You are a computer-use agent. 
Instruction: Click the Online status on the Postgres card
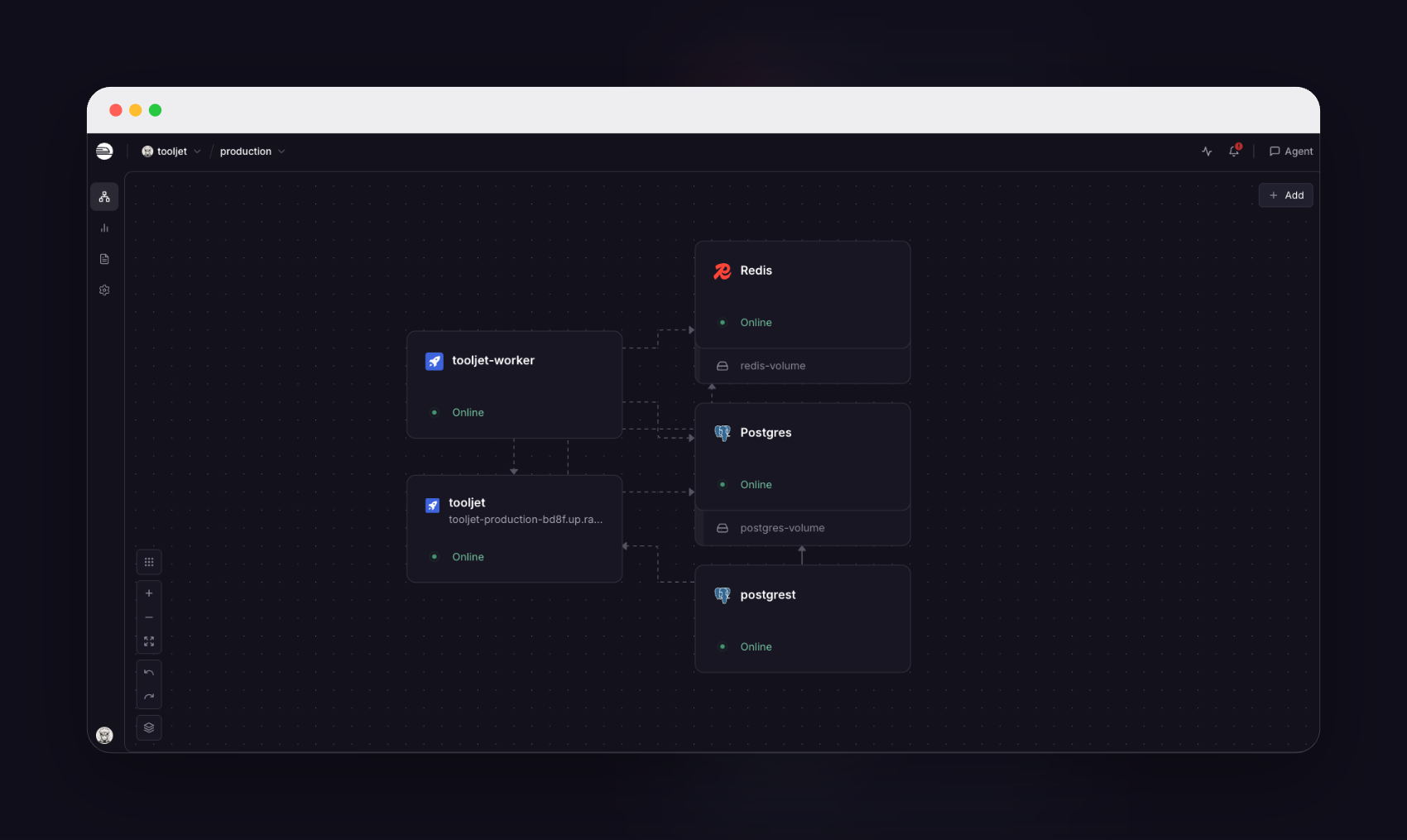click(756, 485)
